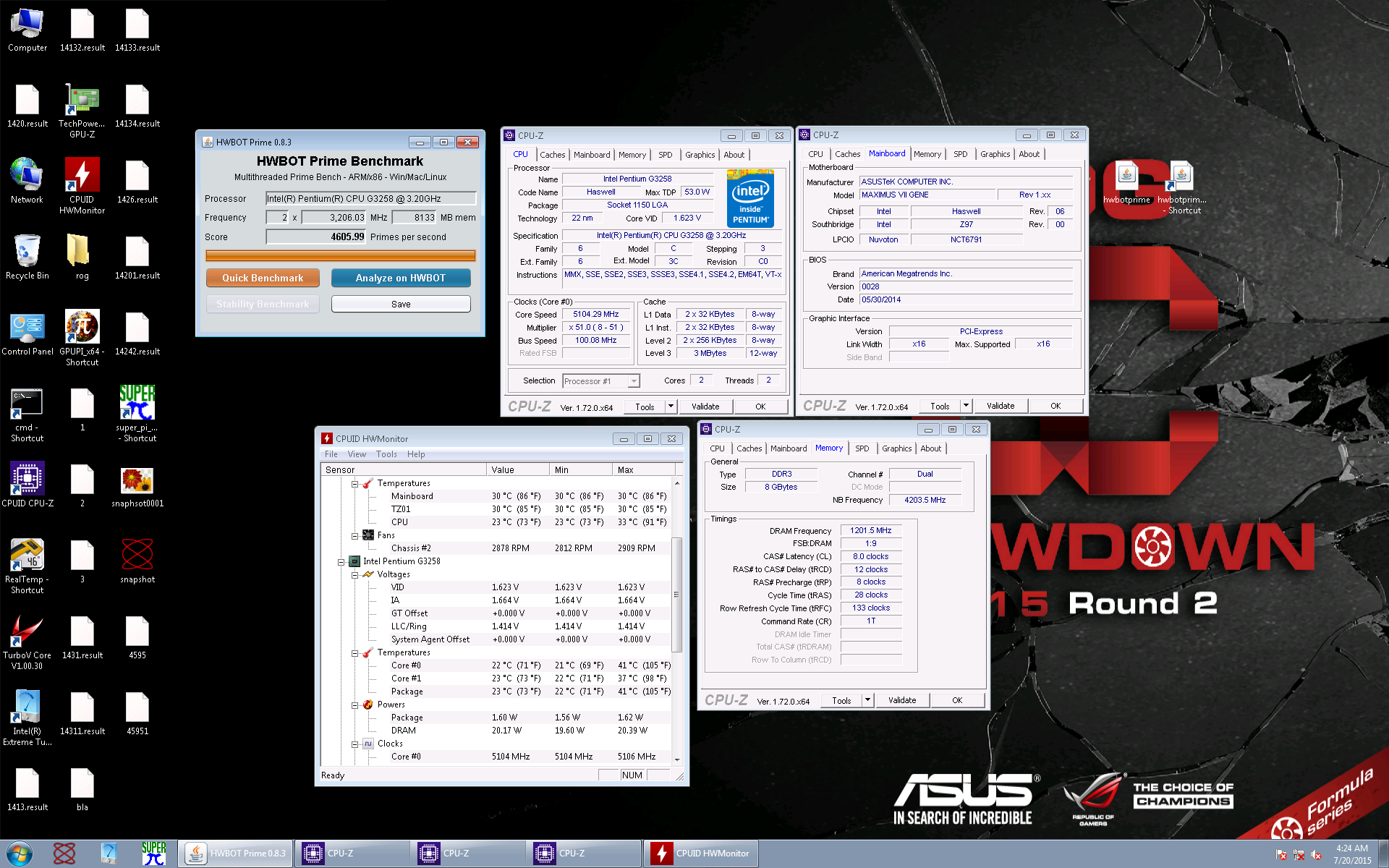This screenshot has width=1389, height=868.
Task: Open Caches tab in CPU-Z CPU window
Action: click(x=552, y=155)
